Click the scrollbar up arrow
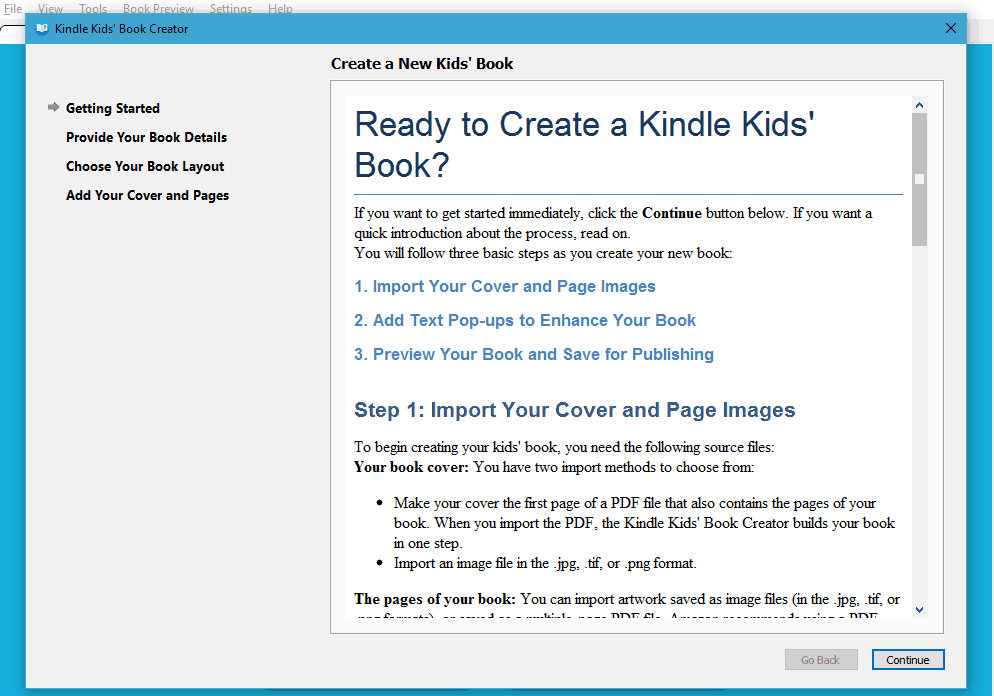Screen dimensions: 994x696 click(x=919, y=105)
